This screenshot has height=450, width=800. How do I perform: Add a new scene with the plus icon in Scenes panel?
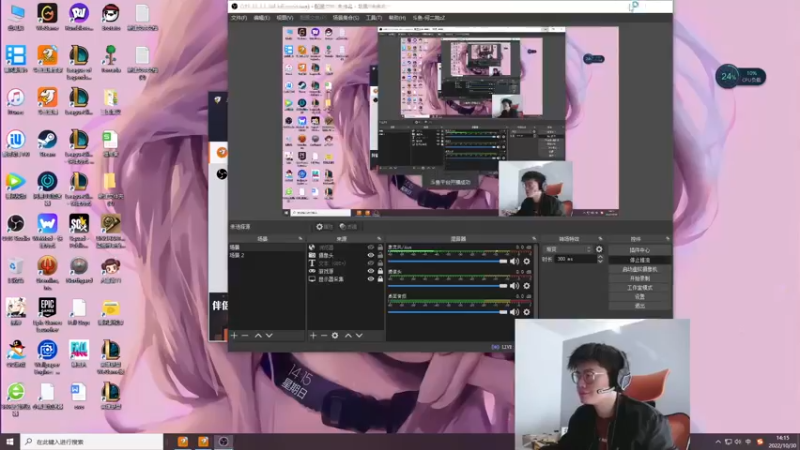(234, 335)
